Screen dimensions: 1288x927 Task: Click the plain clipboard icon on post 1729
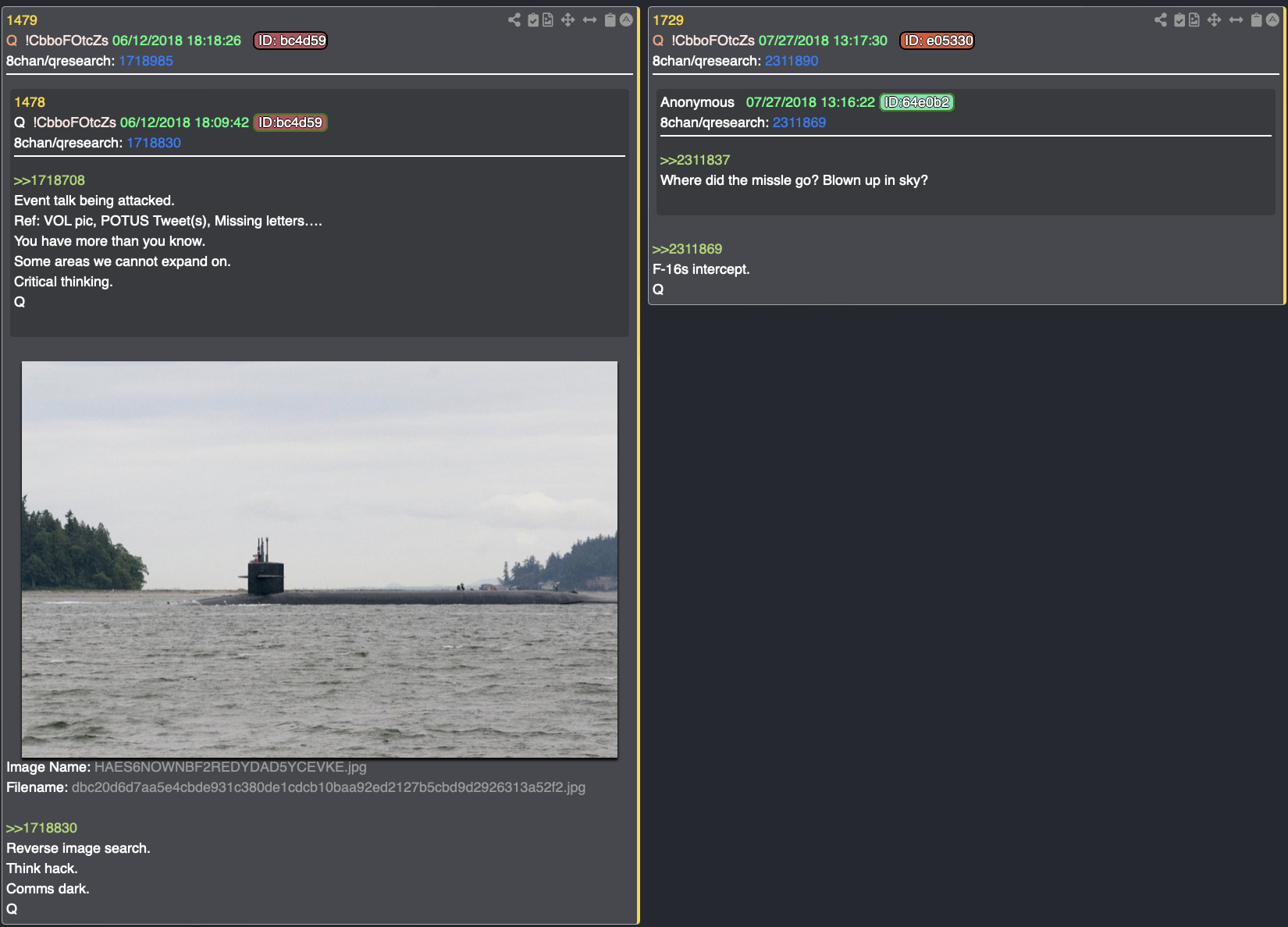point(1257,20)
